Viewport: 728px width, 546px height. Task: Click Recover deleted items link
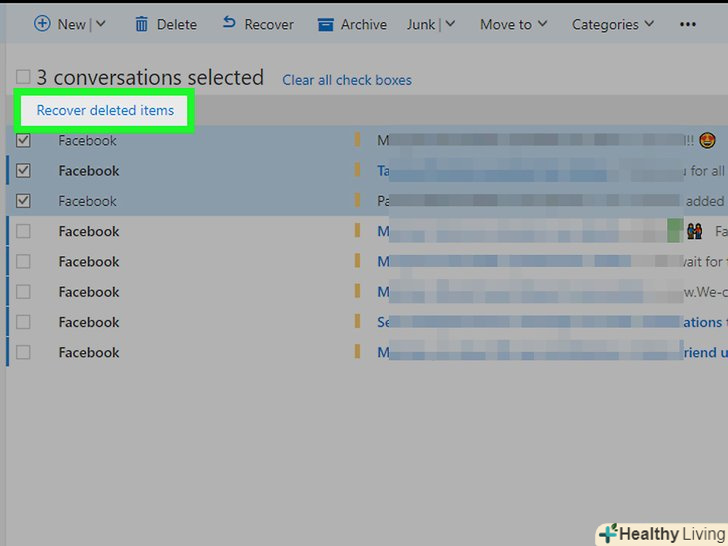pyautogui.click(x=105, y=110)
